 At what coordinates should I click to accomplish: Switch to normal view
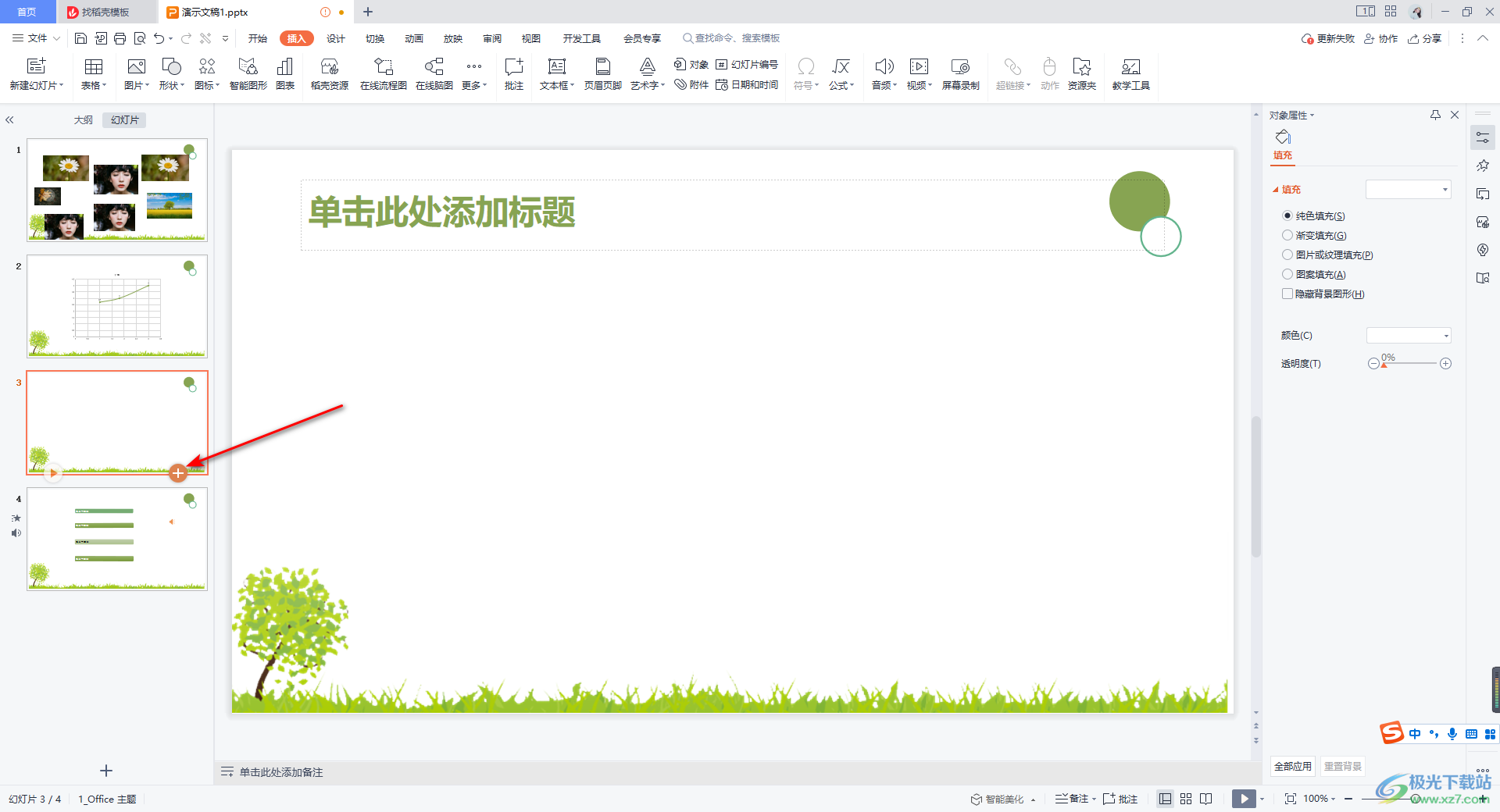(1165, 799)
